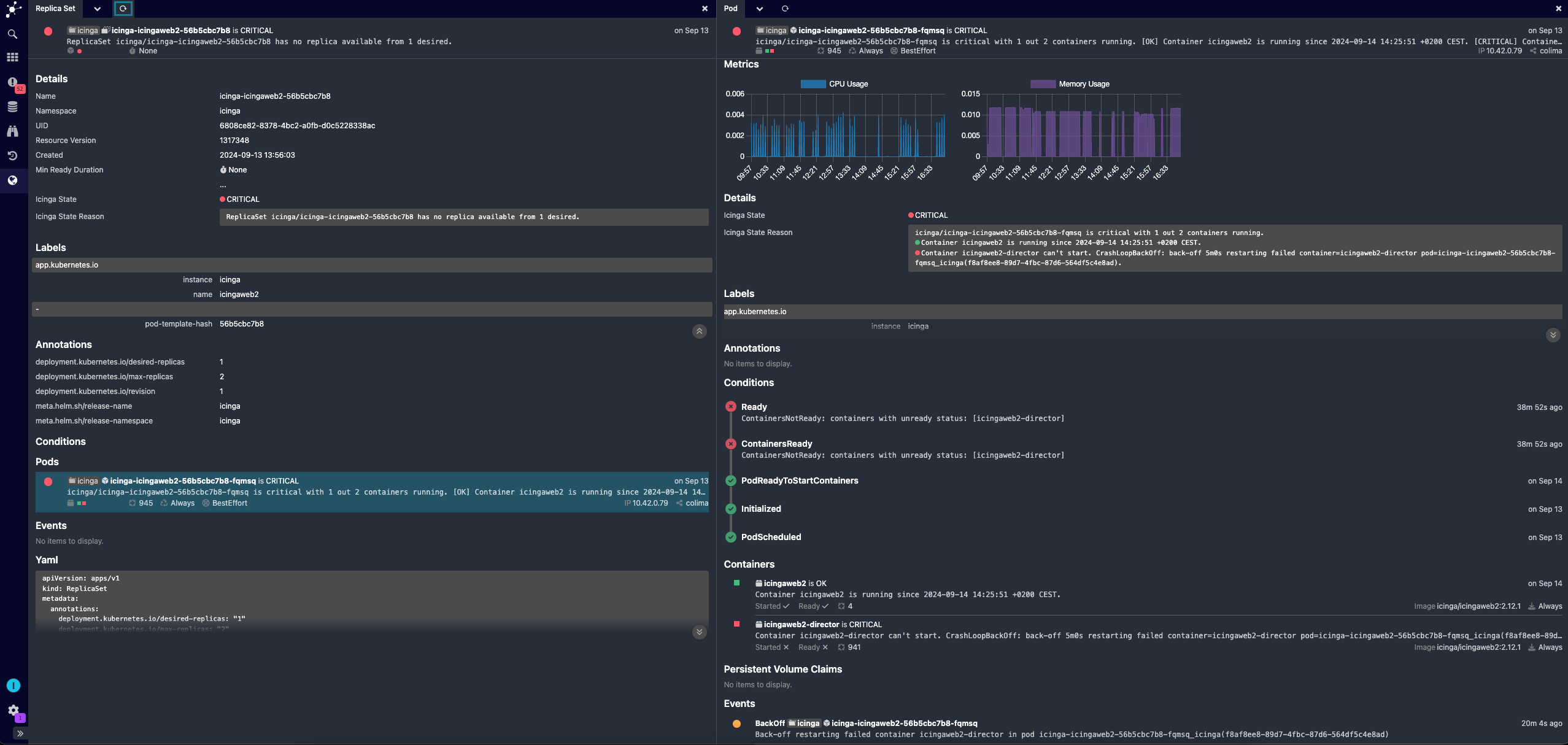Expand the Replica Set Yaml block
This screenshot has height=745, width=1568.
pyautogui.click(x=699, y=632)
